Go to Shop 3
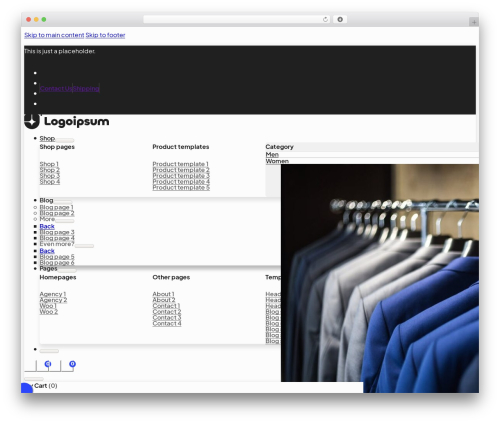The image size is (500, 423). (50, 176)
